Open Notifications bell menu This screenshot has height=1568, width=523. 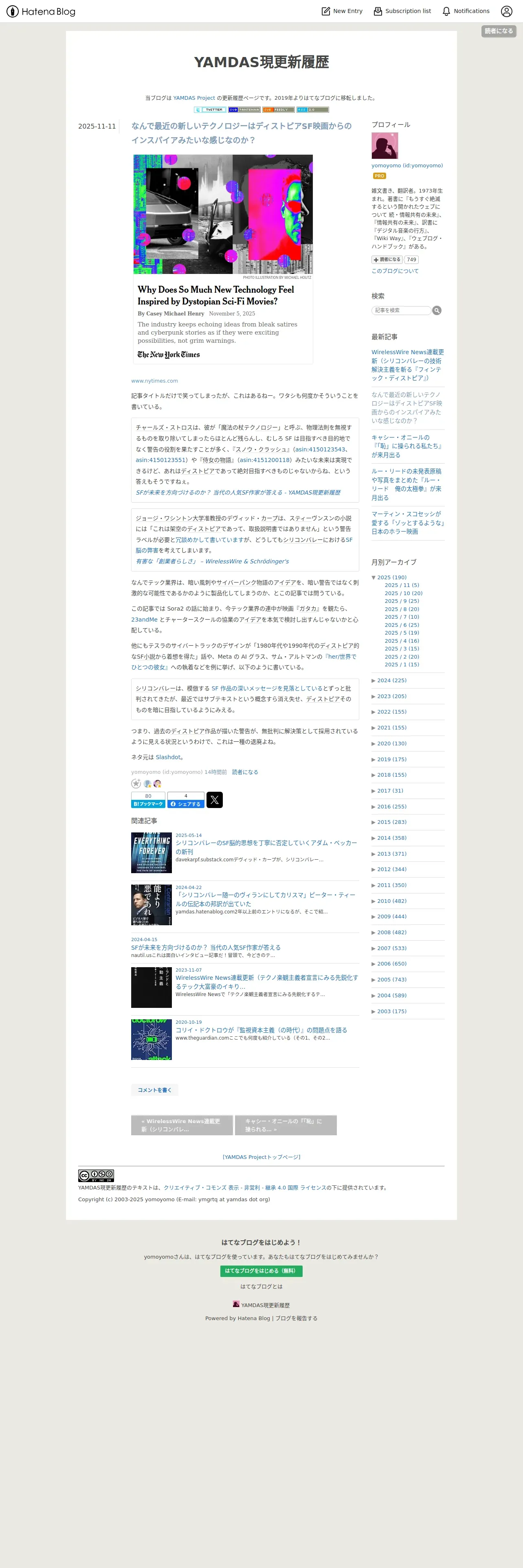pyautogui.click(x=466, y=11)
